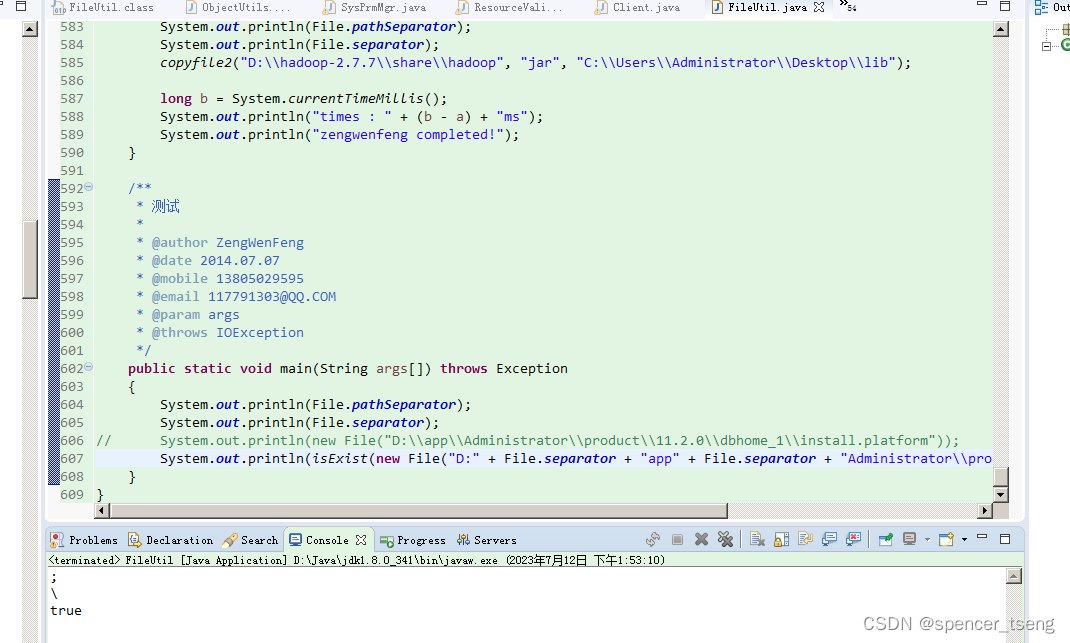The image size is (1070, 643).
Task: Open a new Console view
Action: pyautogui.click(x=944, y=539)
